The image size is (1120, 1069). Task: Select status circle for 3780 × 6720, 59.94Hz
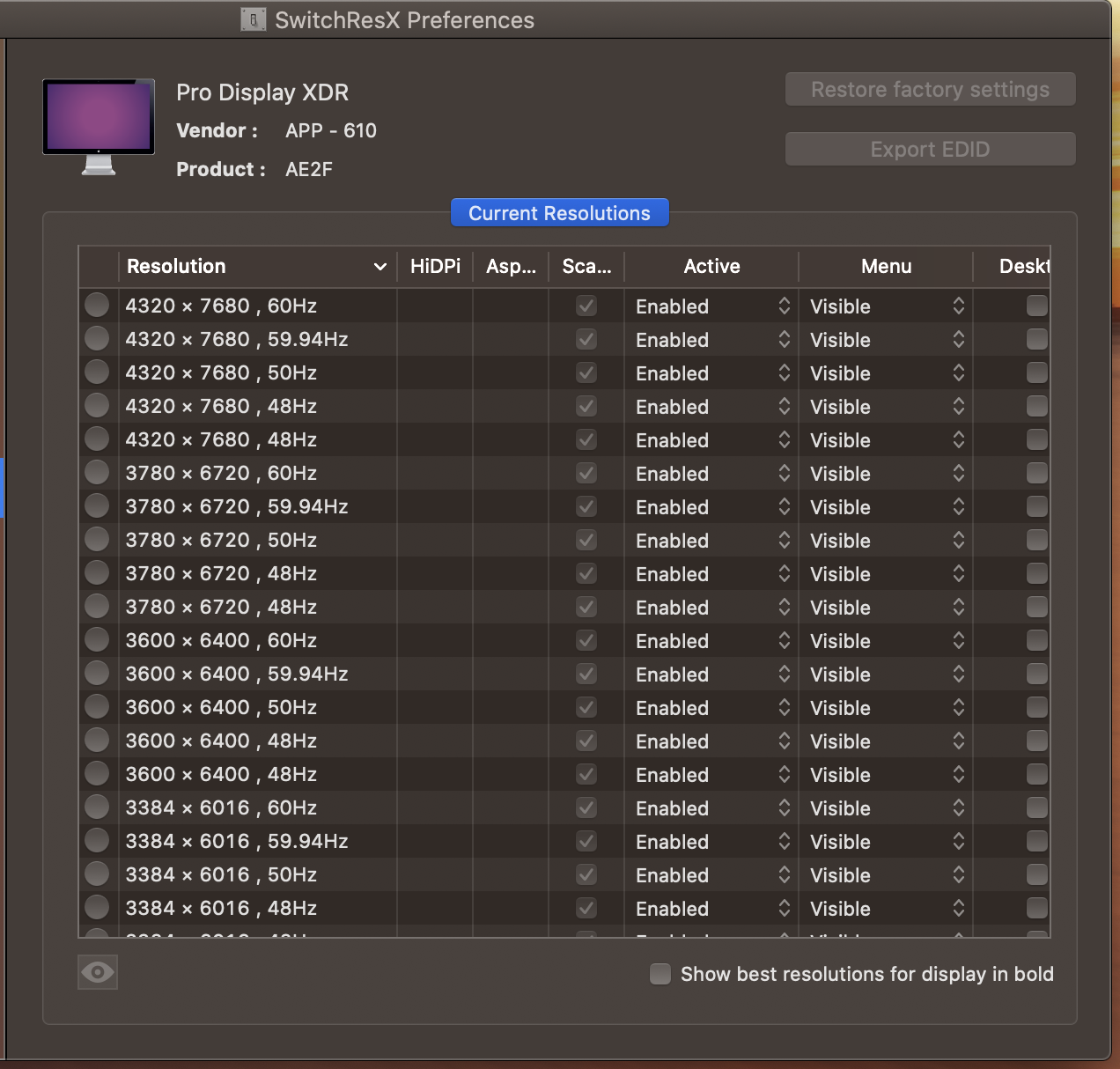tap(97, 505)
